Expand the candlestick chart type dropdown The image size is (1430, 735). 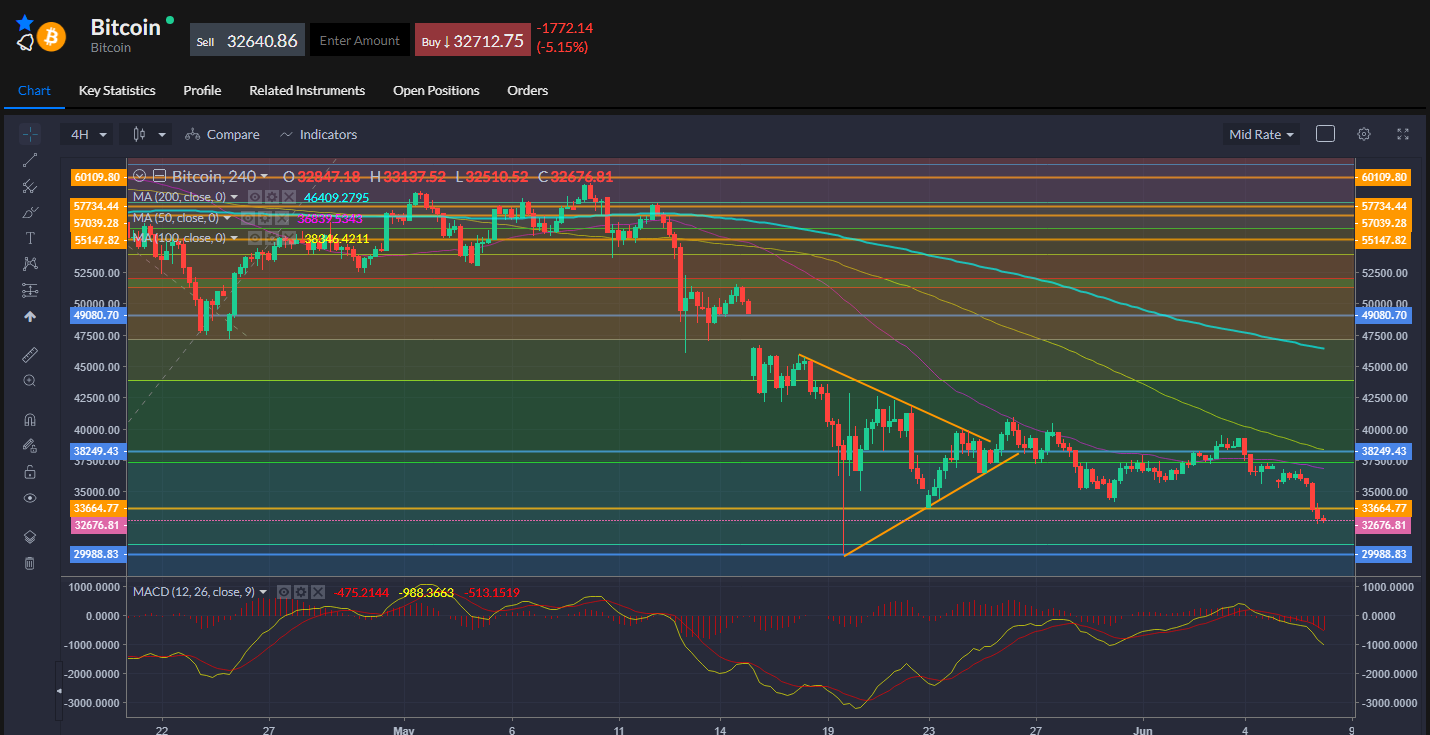point(147,134)
